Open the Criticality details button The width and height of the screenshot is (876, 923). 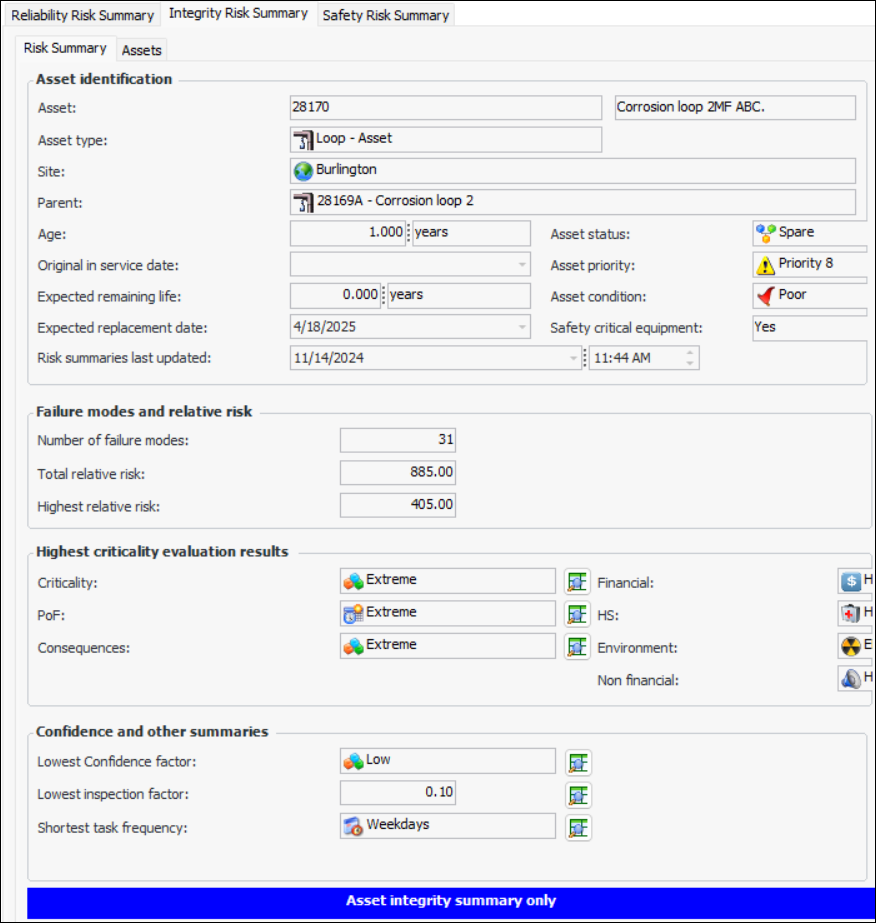[x=577, y=582]
